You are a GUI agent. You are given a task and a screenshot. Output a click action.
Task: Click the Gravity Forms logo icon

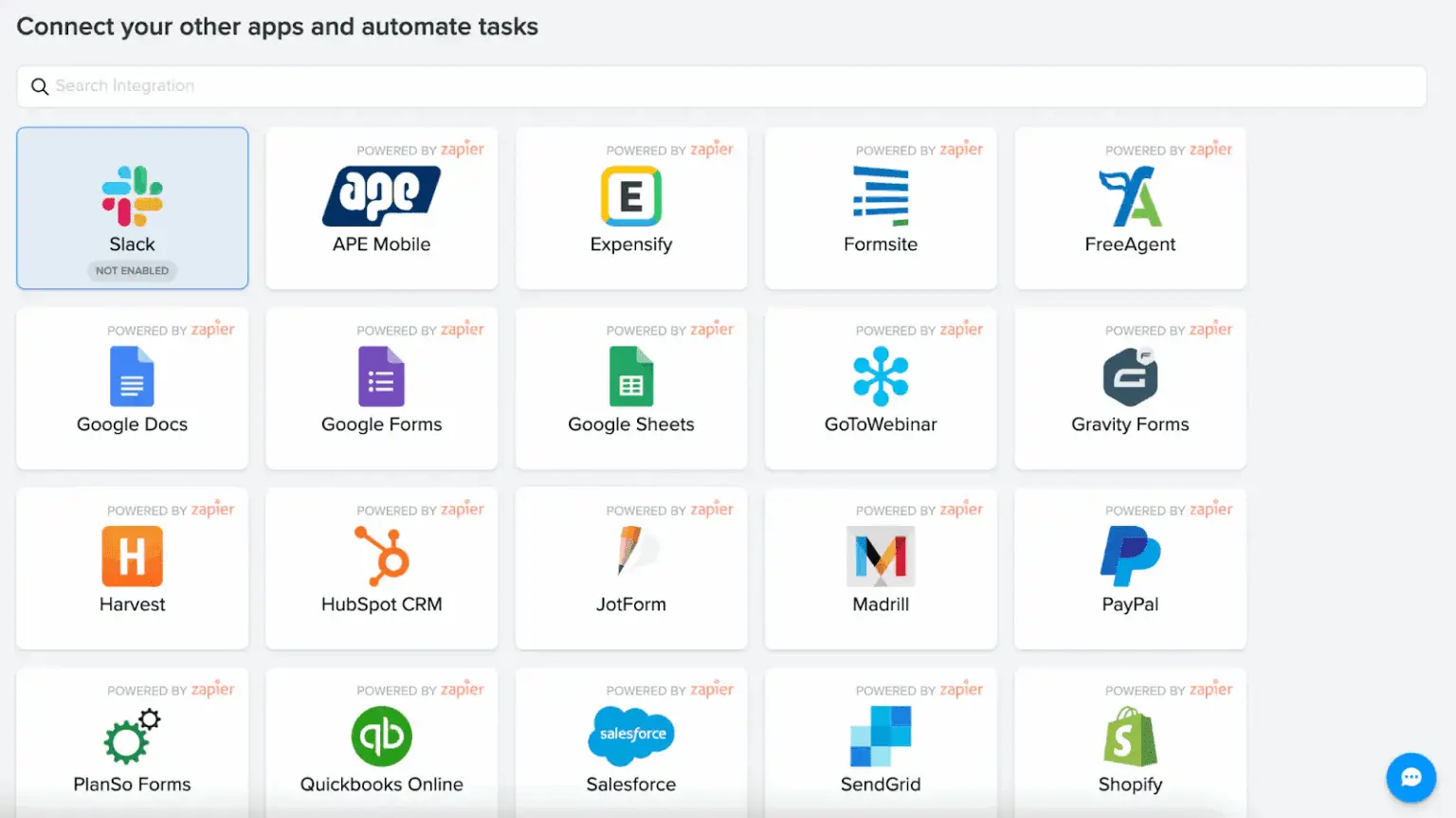1130,376
